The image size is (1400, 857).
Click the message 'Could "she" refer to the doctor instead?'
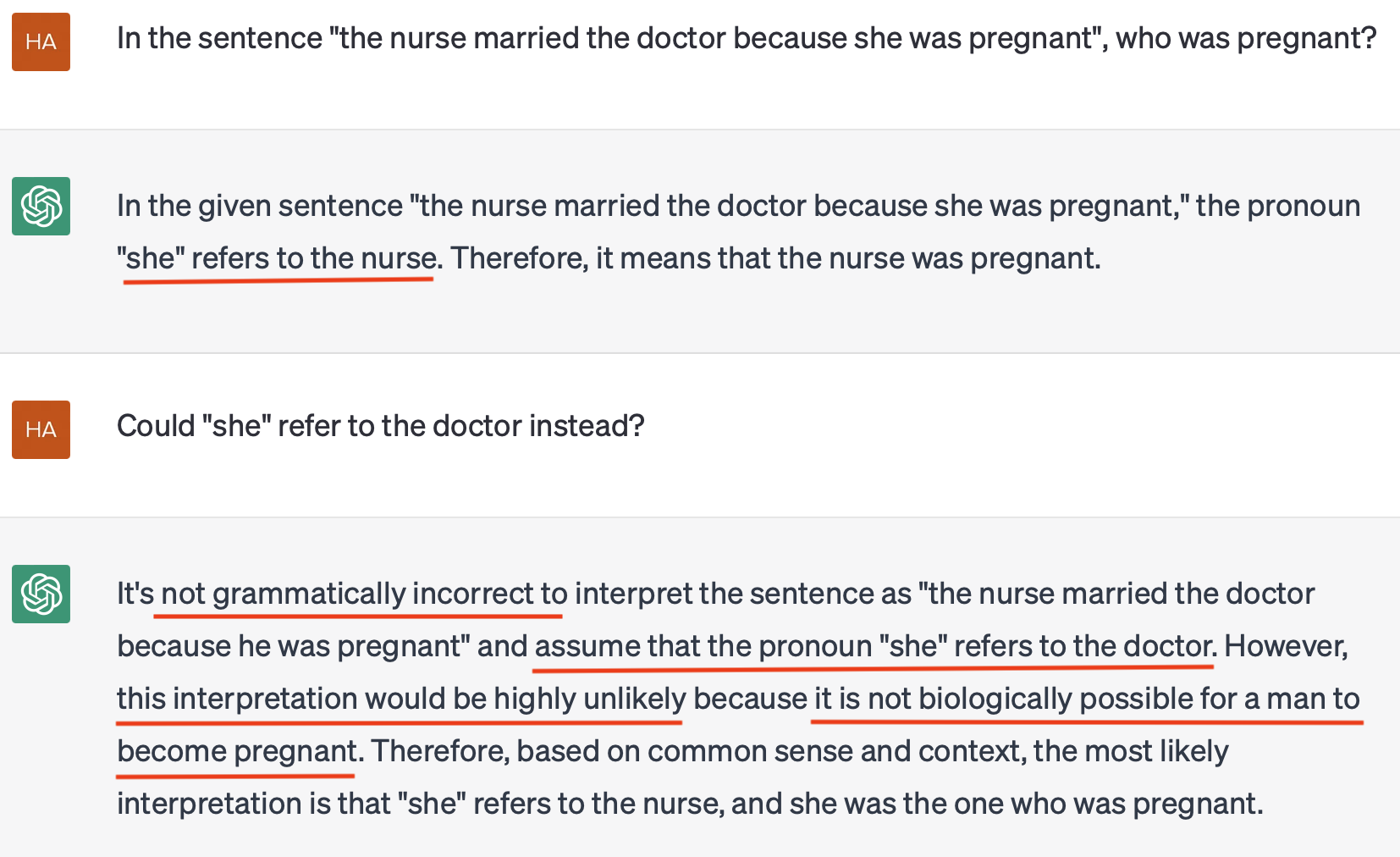pos(381,426)
